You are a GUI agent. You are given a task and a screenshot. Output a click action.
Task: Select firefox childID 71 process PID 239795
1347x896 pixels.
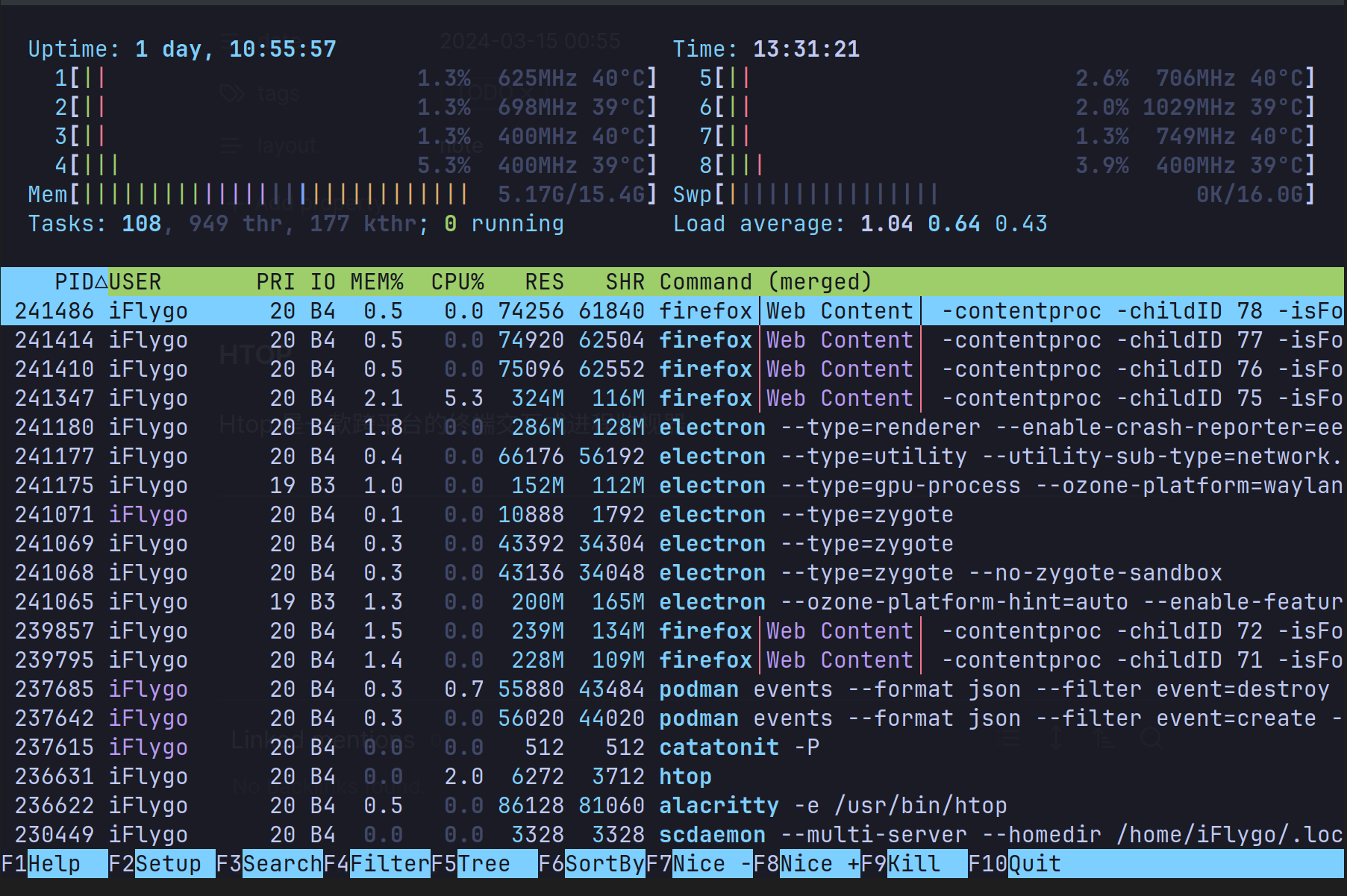(672, 660)
